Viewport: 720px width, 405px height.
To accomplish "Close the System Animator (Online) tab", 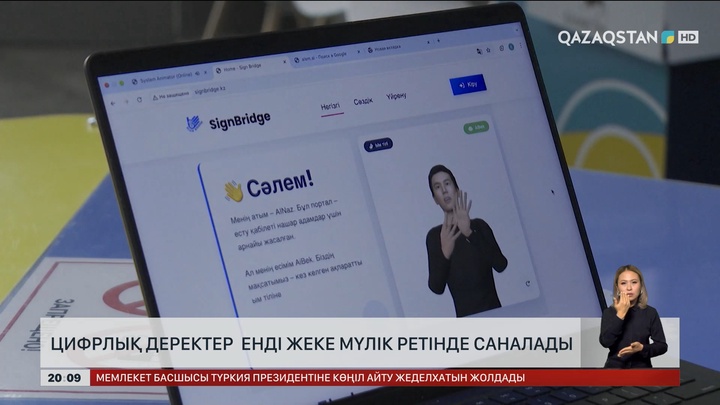I will (205, 72).
